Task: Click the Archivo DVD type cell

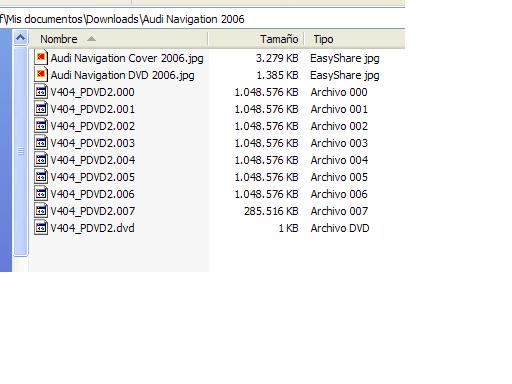Action: 340,228
